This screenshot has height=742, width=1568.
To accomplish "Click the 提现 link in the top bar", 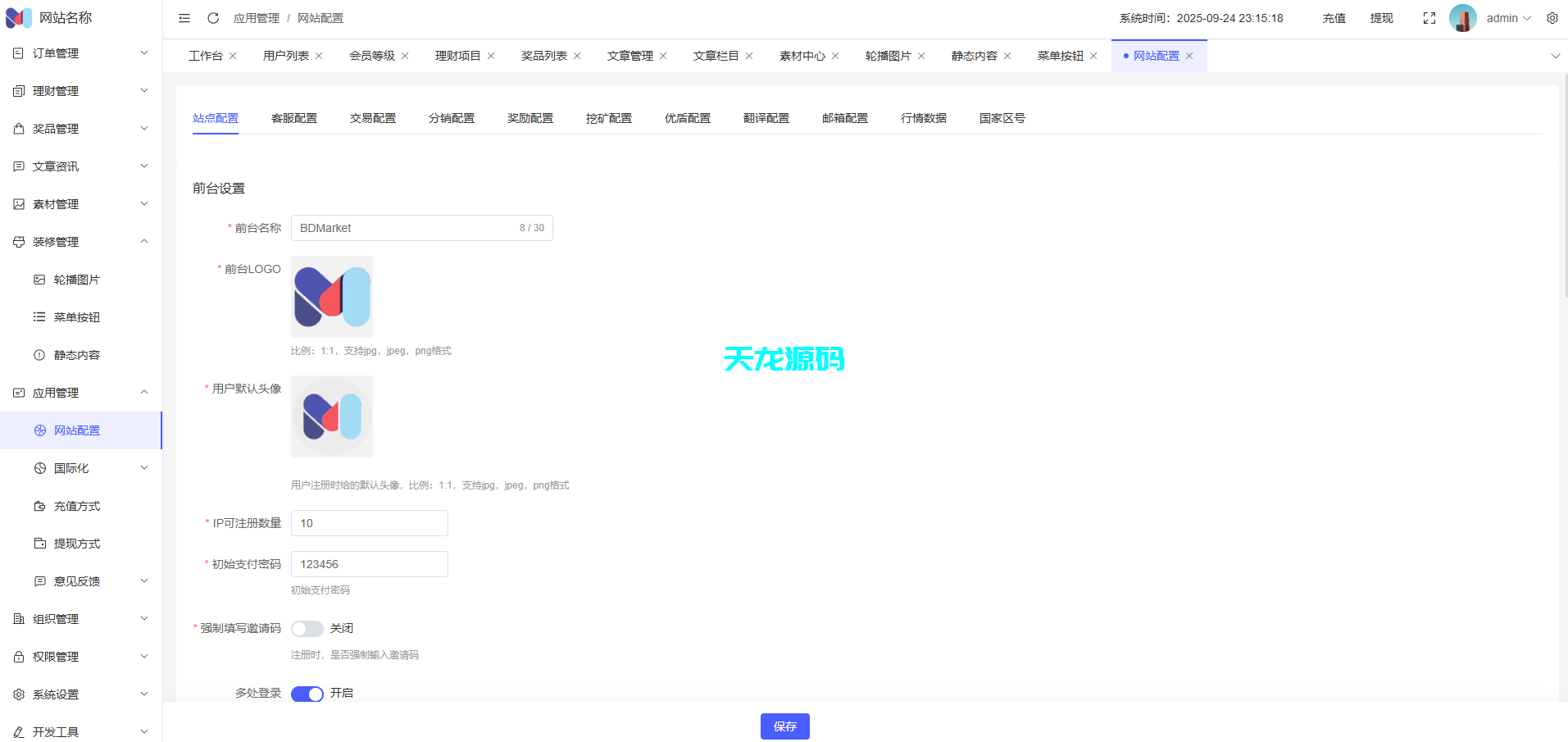I will (x=1381, y=18).
